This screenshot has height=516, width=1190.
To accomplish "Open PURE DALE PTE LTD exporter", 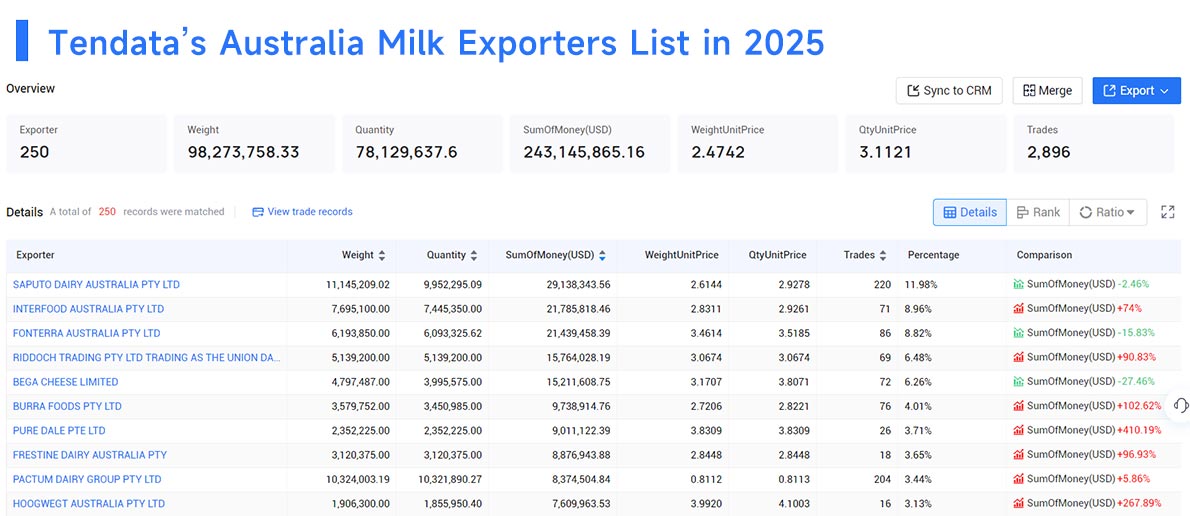I will click(x=59, y=430).
